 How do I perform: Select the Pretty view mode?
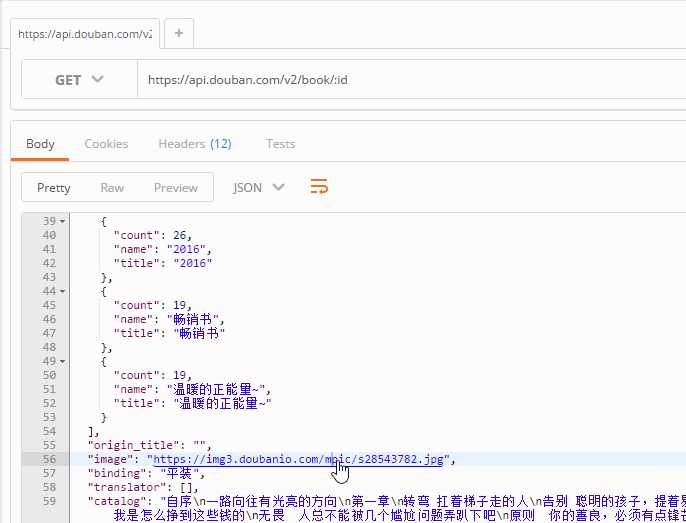tap(54, 187)
